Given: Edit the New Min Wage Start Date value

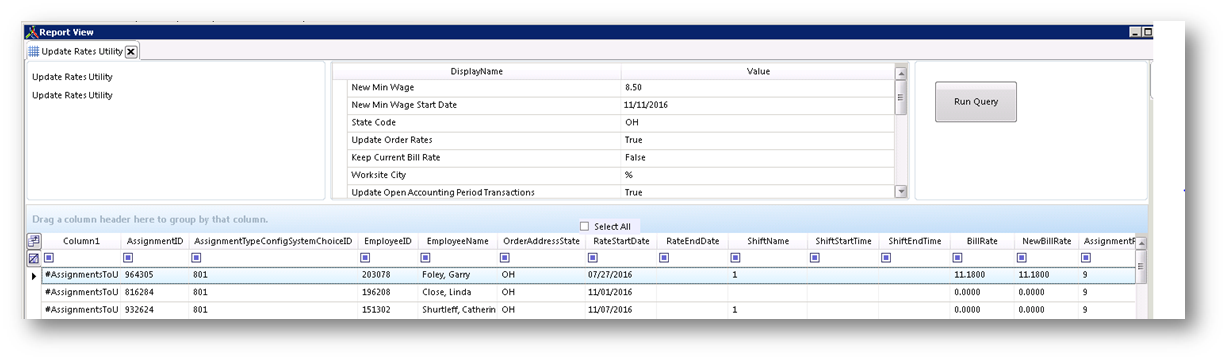Looking at the screenshot, I should pos(757,105).
